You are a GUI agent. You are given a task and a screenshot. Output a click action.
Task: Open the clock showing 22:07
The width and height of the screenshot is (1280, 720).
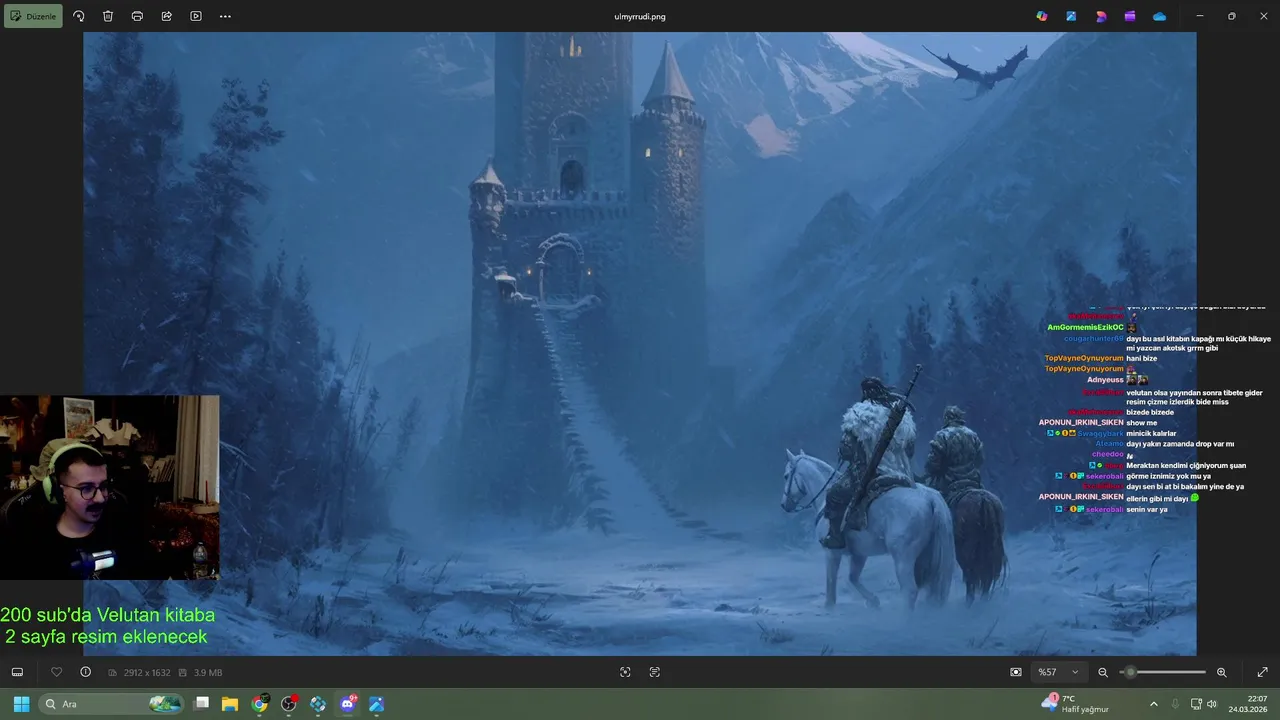click(x=1248, y=704)
